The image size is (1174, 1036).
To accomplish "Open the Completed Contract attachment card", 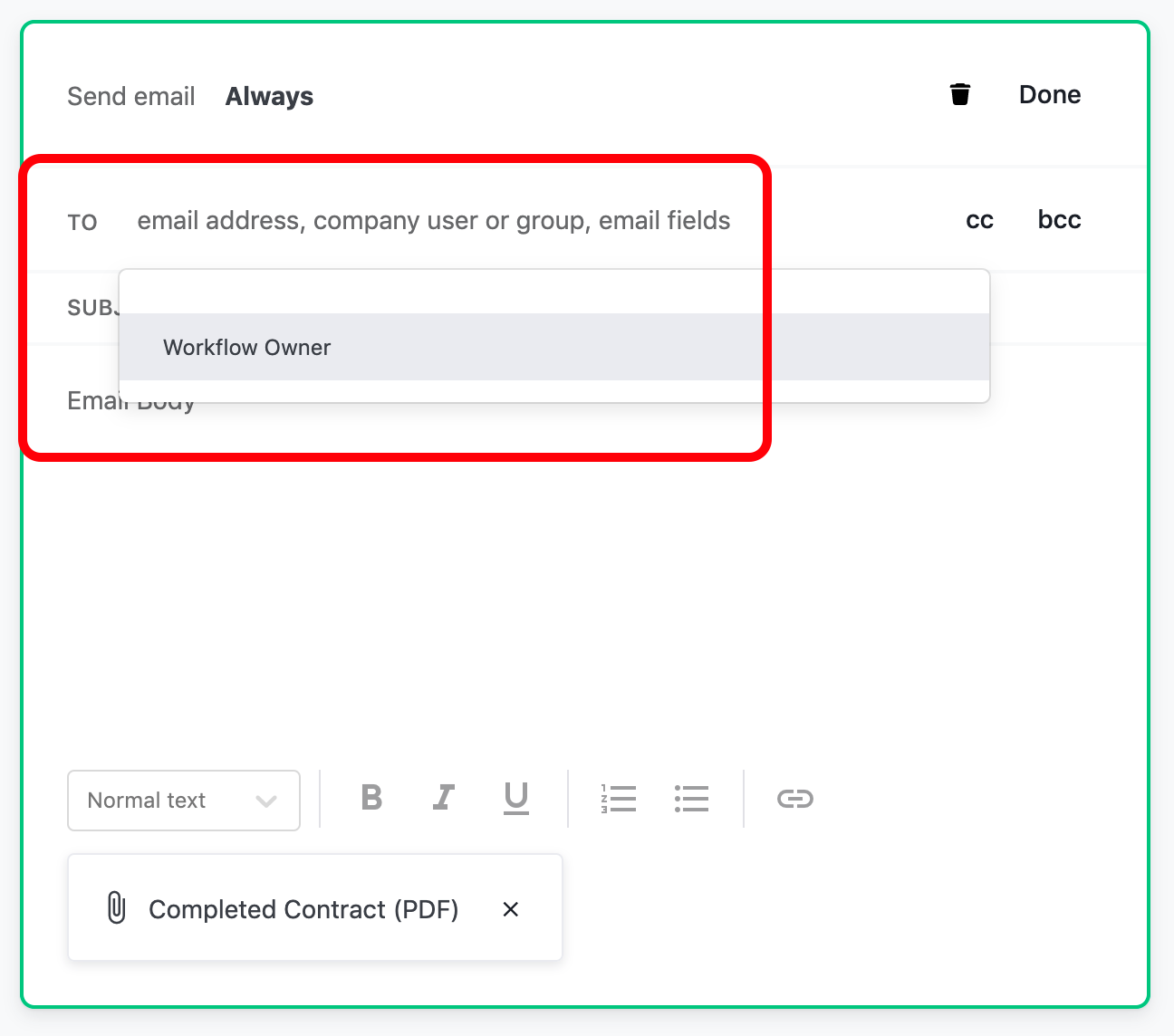I will coord(303,908).
